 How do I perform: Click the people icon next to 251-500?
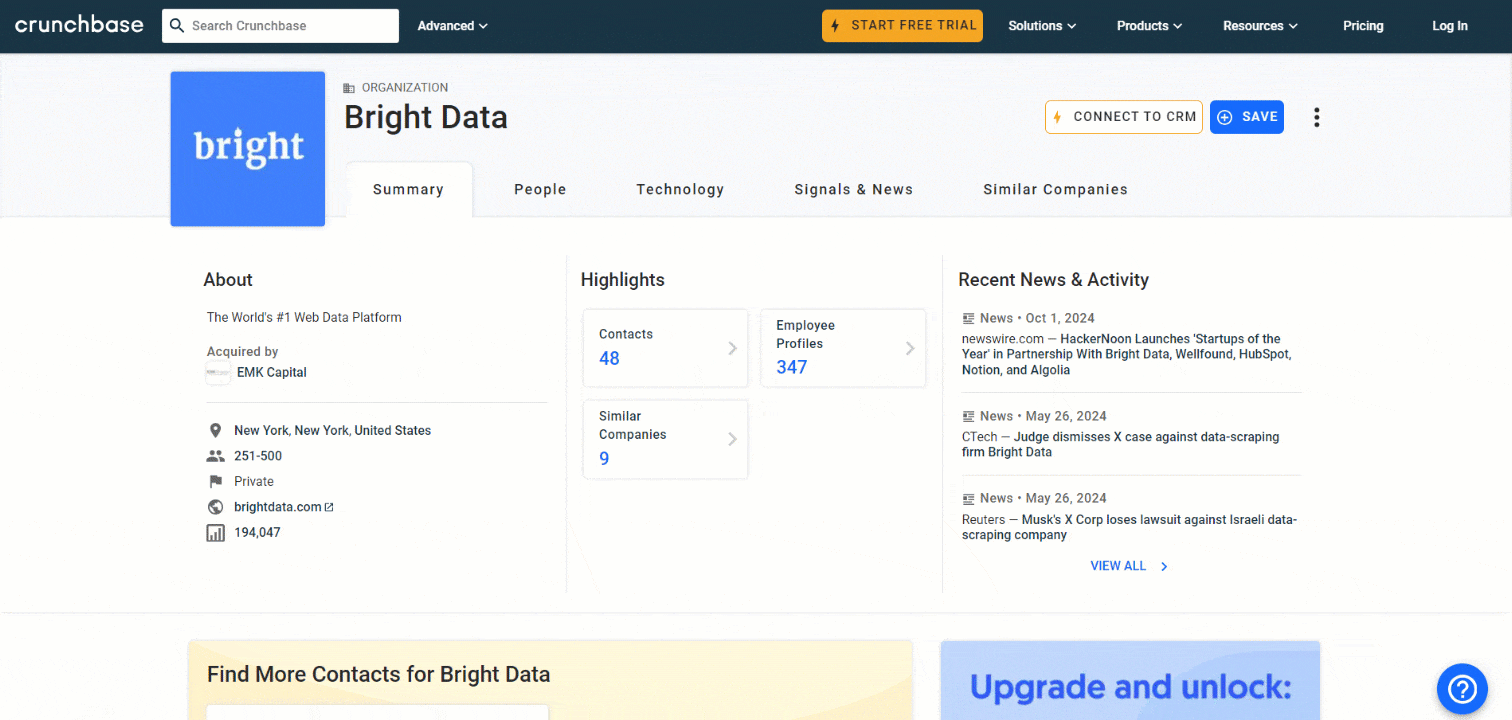(x=215, y=456)
